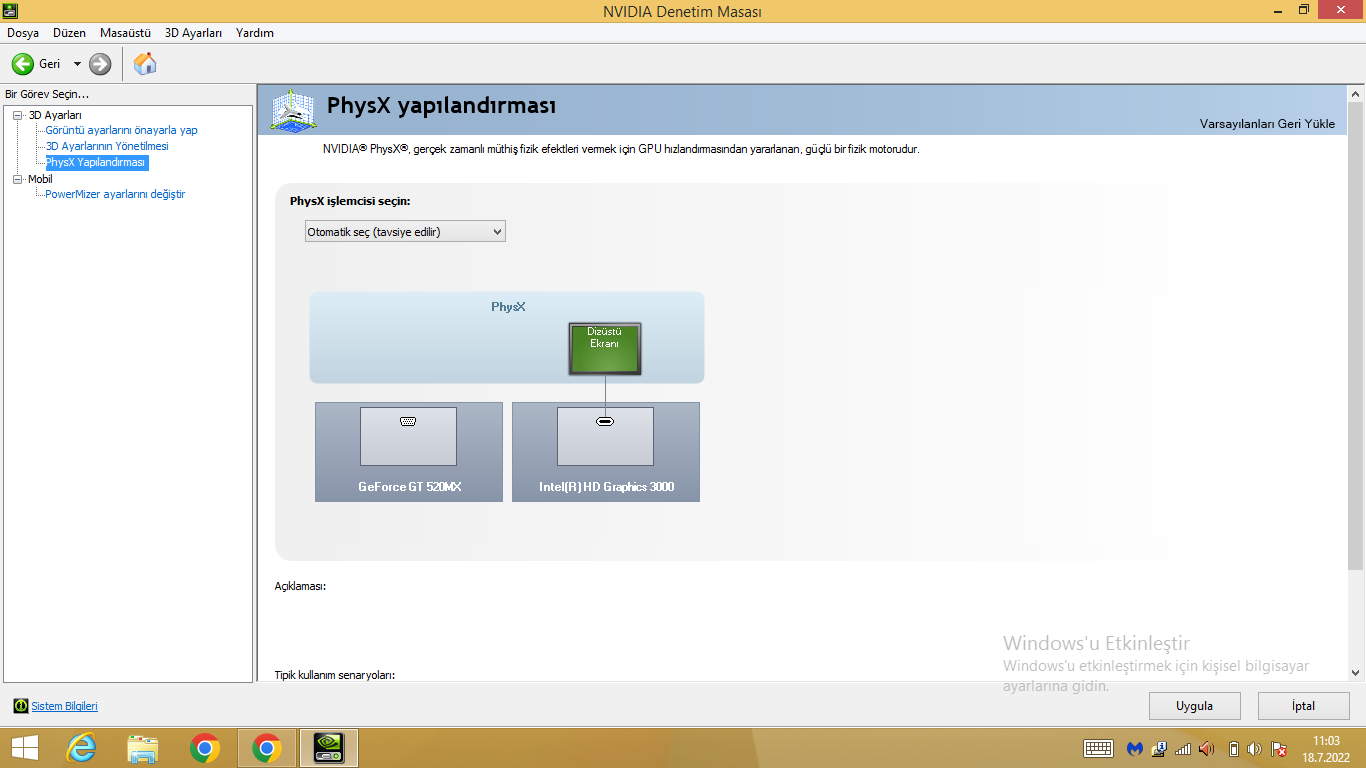
Task: Click the scrollbar down arrow
Action: (1356, 673)
